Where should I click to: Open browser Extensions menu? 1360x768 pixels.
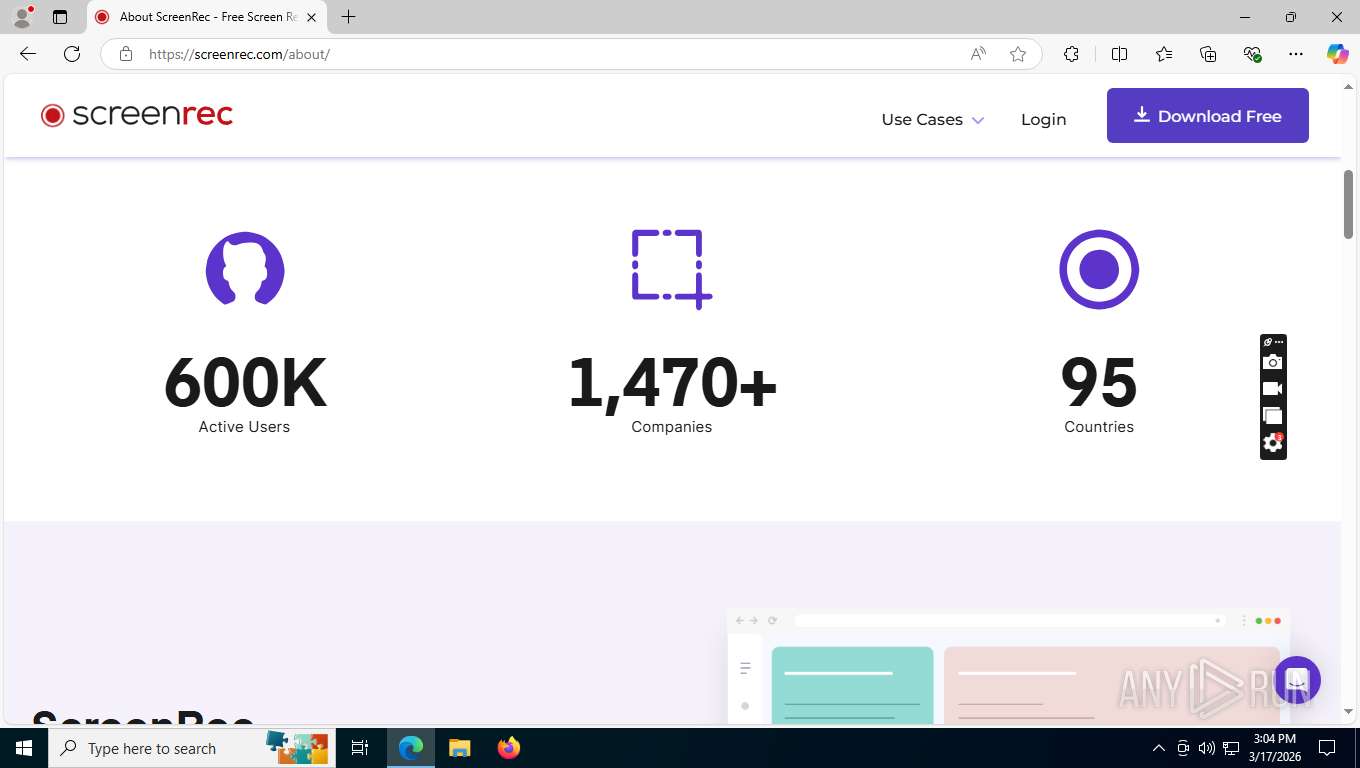(1071, 54)
